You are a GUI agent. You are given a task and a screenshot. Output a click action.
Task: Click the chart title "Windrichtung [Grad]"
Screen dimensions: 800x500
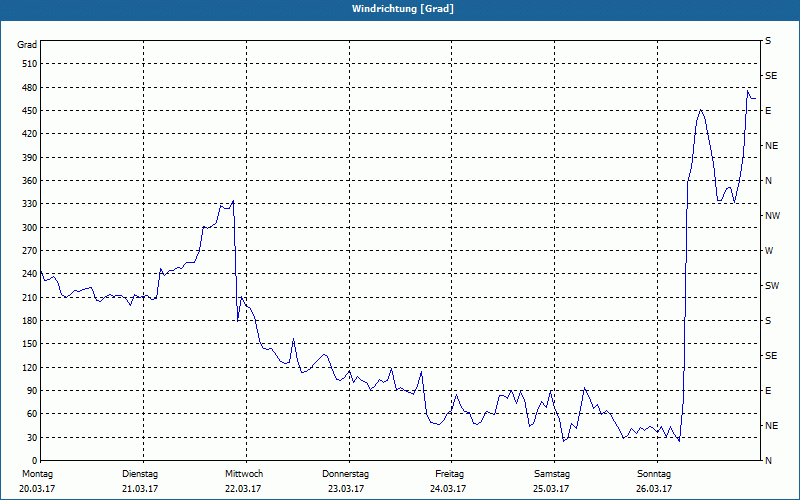pos(403,9)
